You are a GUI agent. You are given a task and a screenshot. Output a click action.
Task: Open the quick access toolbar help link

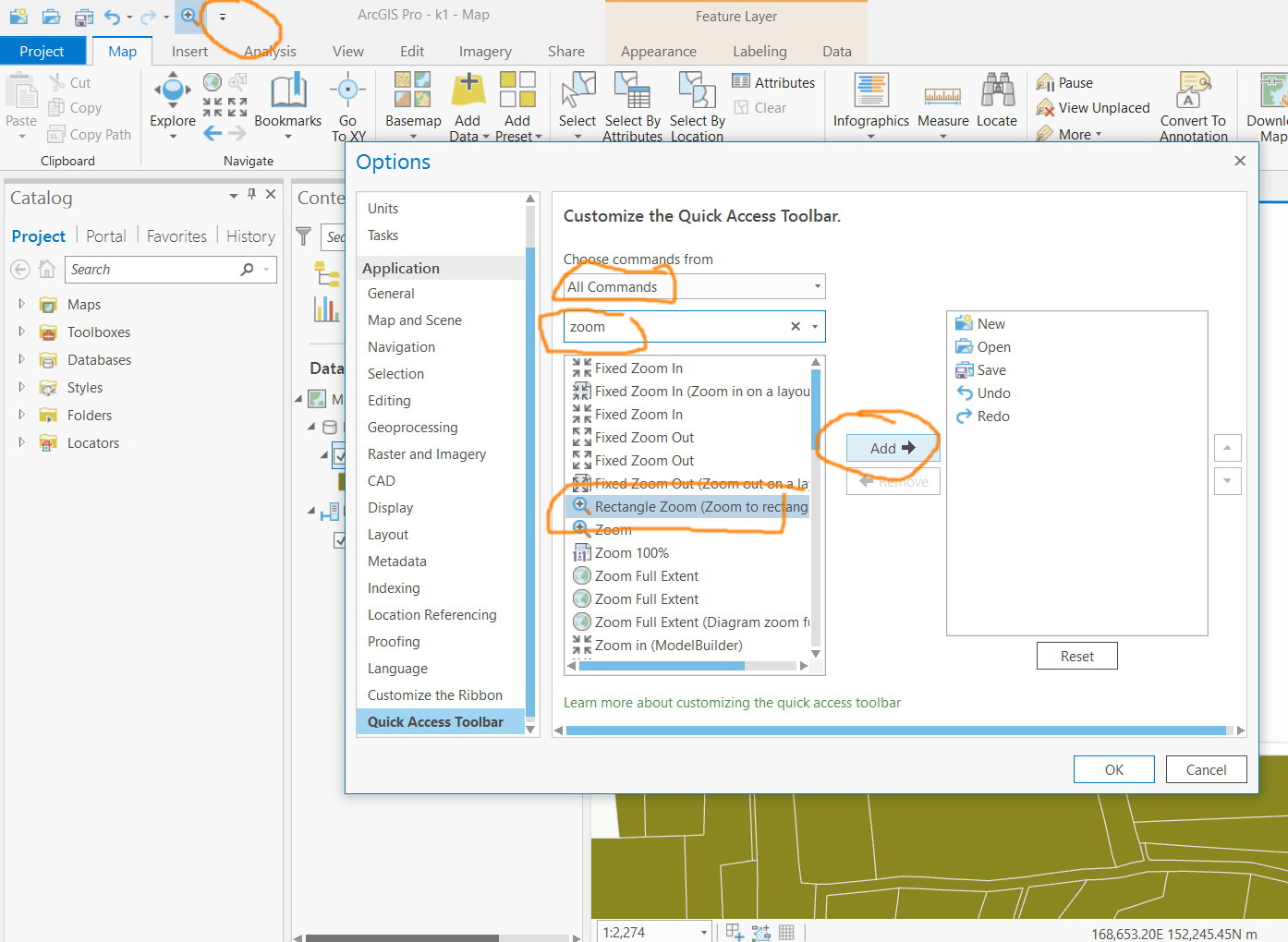click(732, 703)
